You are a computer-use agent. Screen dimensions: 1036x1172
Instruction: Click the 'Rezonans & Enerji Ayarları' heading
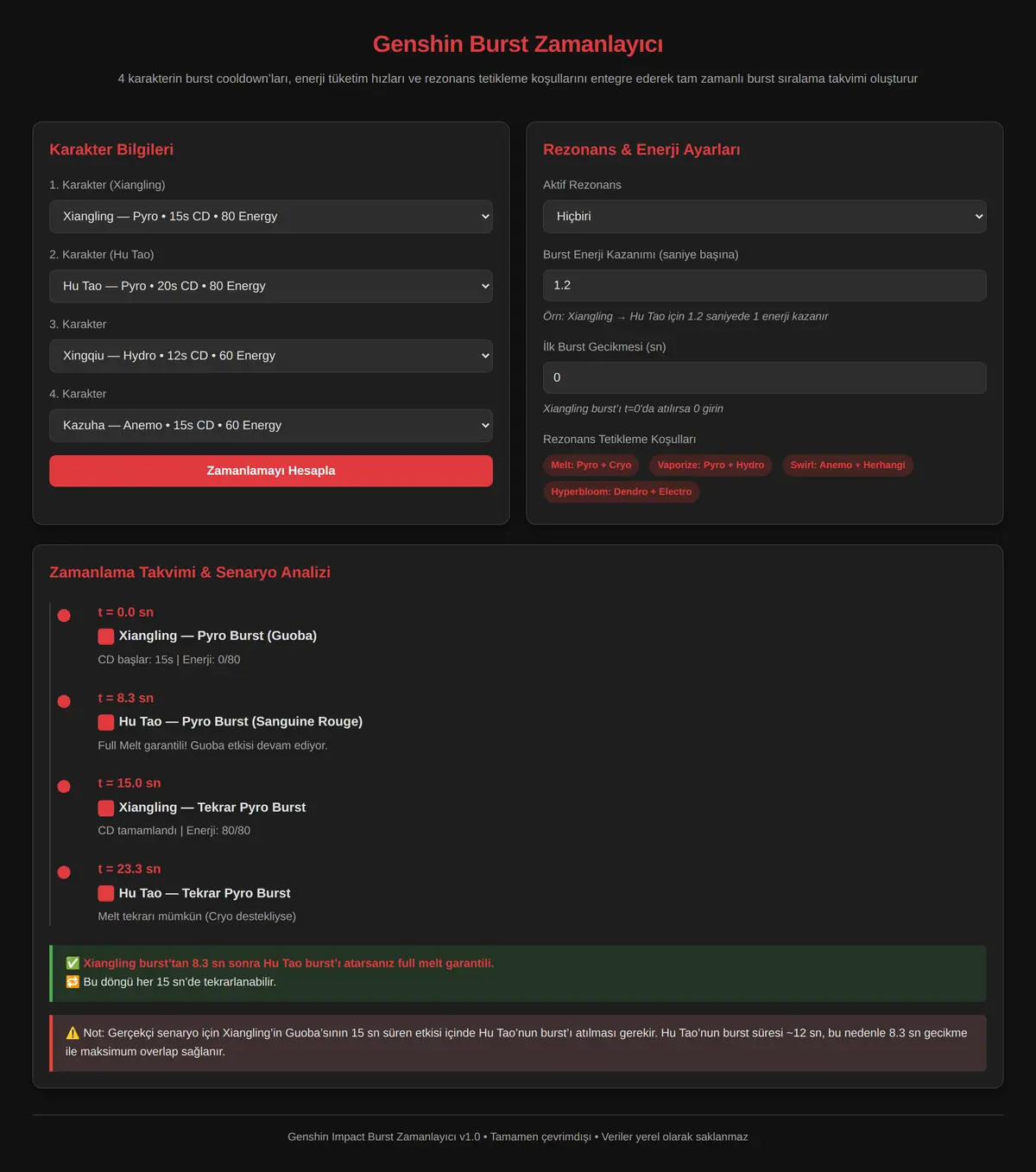pos(641,149)
